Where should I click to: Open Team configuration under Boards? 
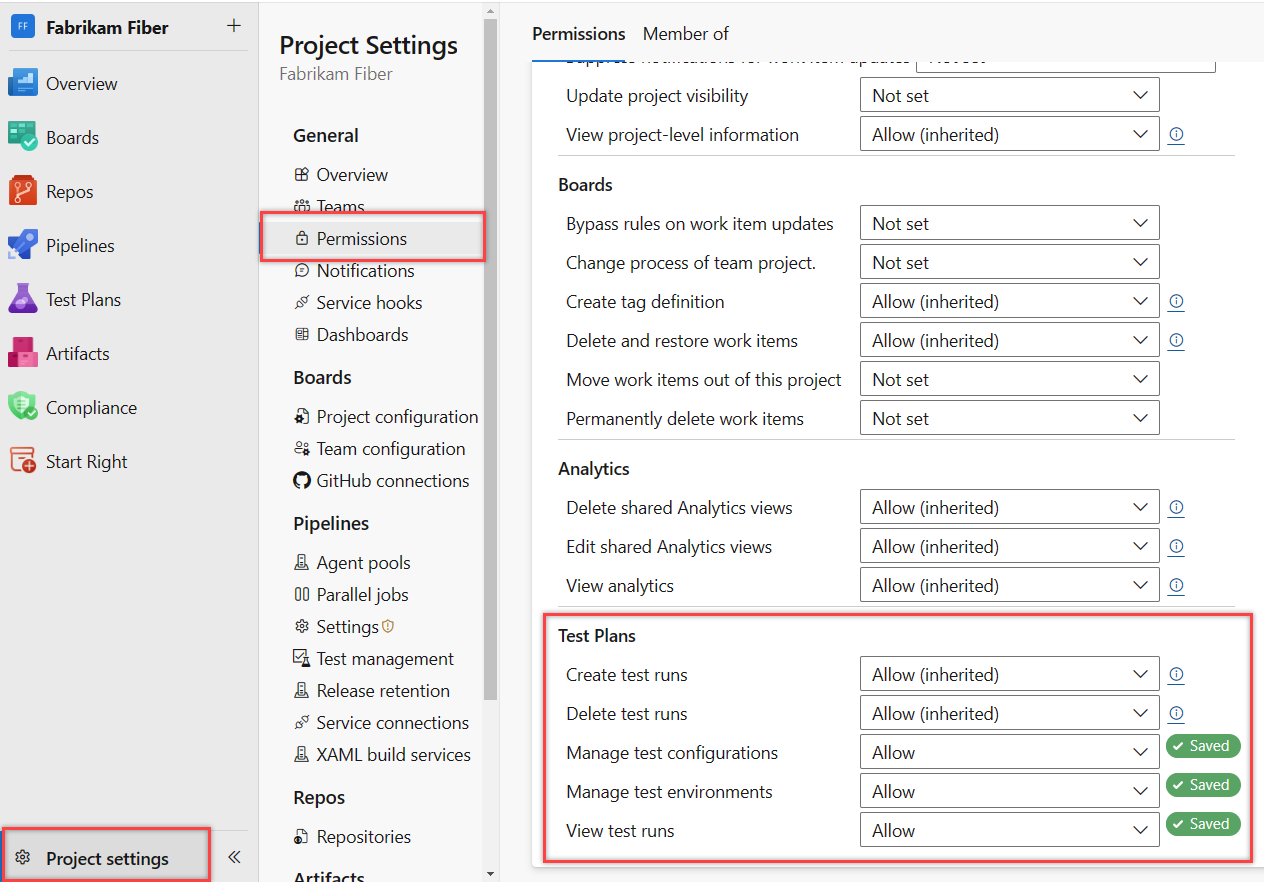tap(391, 449)
